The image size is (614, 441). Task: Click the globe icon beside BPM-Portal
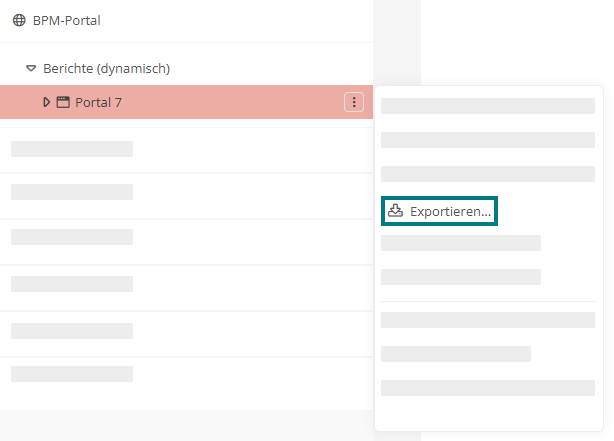click(x=19, y=20)
